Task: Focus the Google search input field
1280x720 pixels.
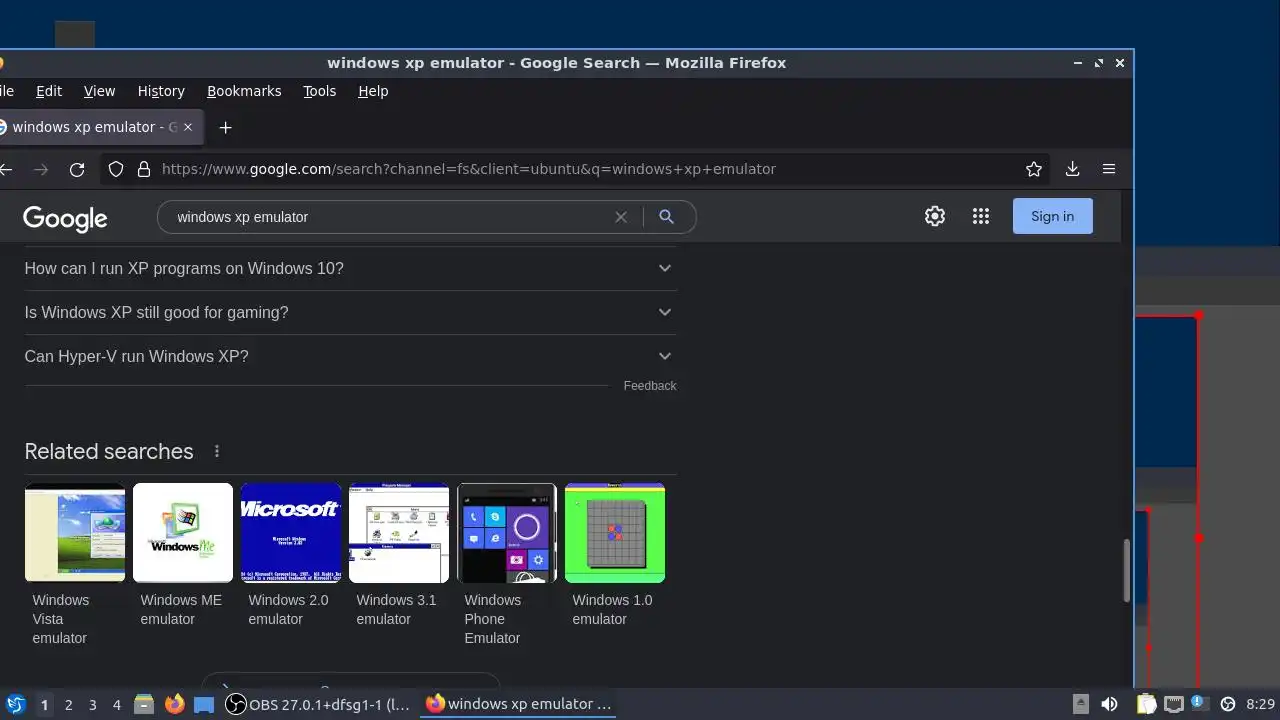Action: click(x=390, y=217)
